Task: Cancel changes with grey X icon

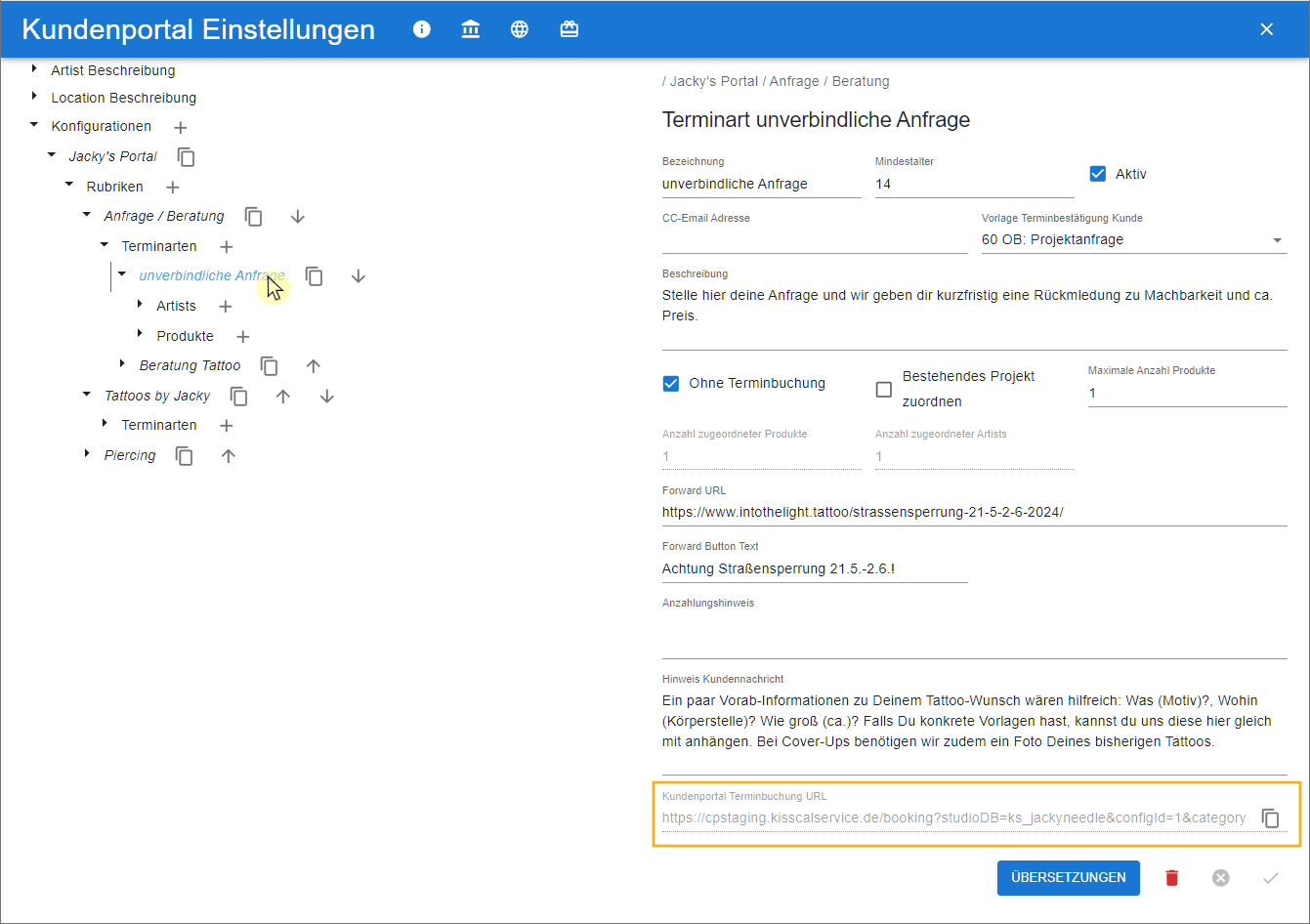Action: (1221, 878)
